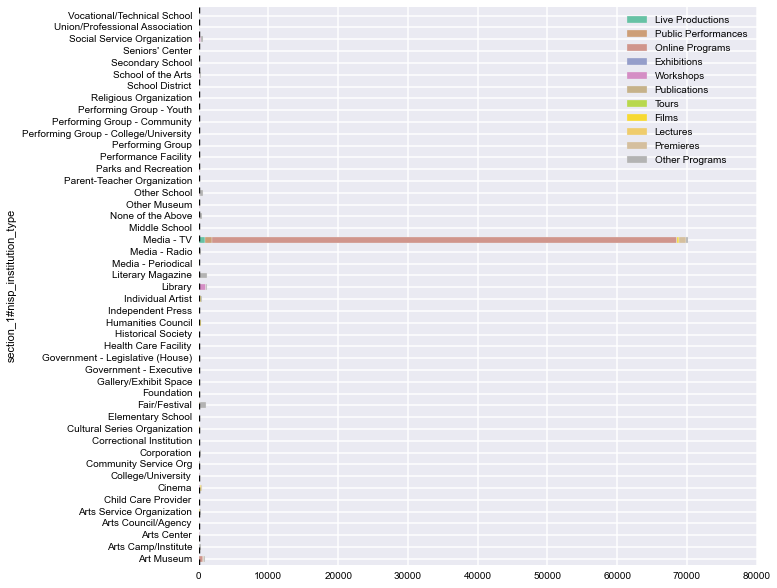Click the Other Museum label

(159, 205)
